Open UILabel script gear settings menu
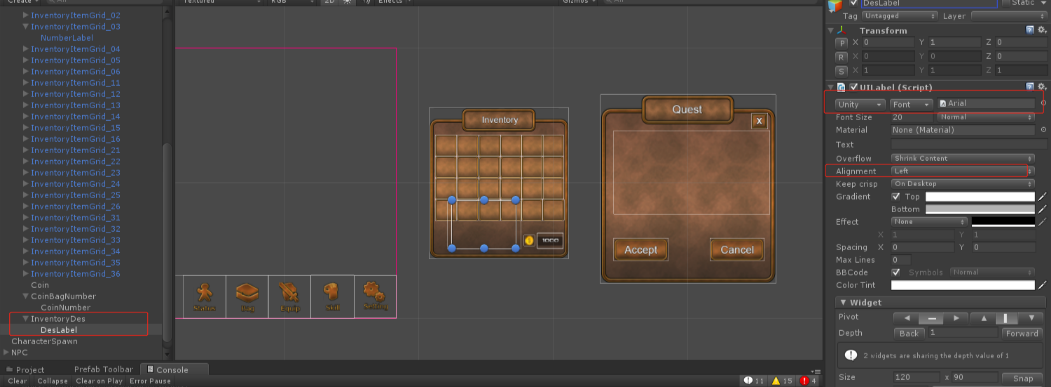Screen dimensions: 1051x387 pos(1042,87)
